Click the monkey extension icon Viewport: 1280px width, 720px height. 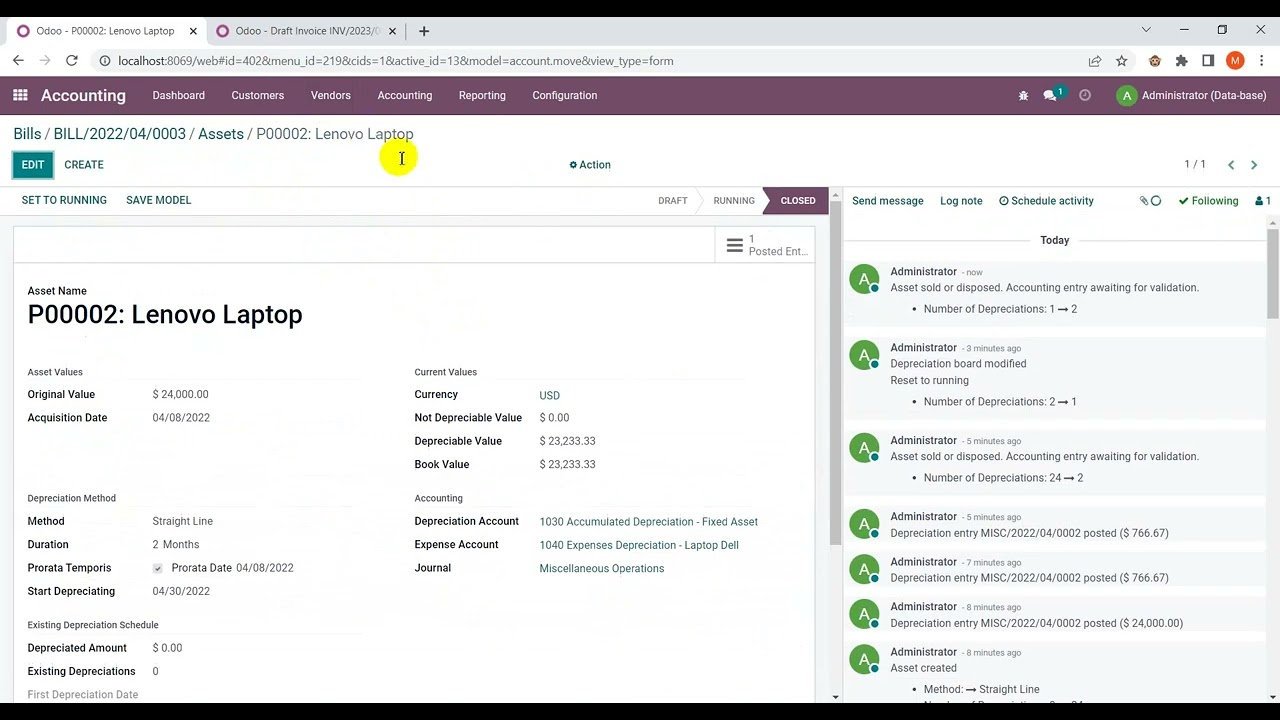point(1155,61)
